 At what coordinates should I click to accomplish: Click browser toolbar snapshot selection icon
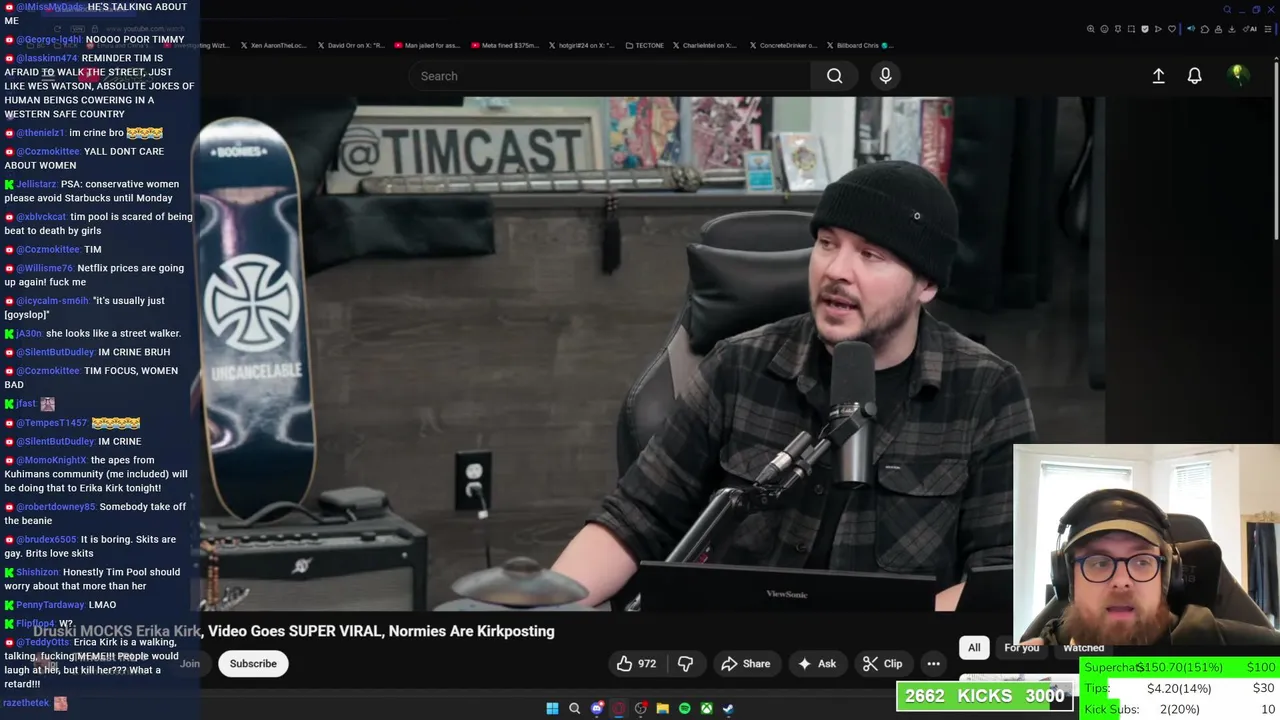(x=1131, y=29)
